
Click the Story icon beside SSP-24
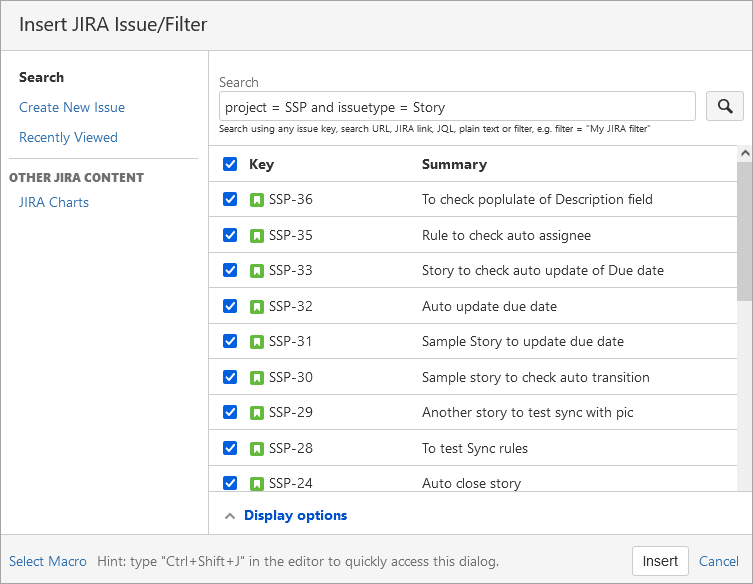(257, 483)
